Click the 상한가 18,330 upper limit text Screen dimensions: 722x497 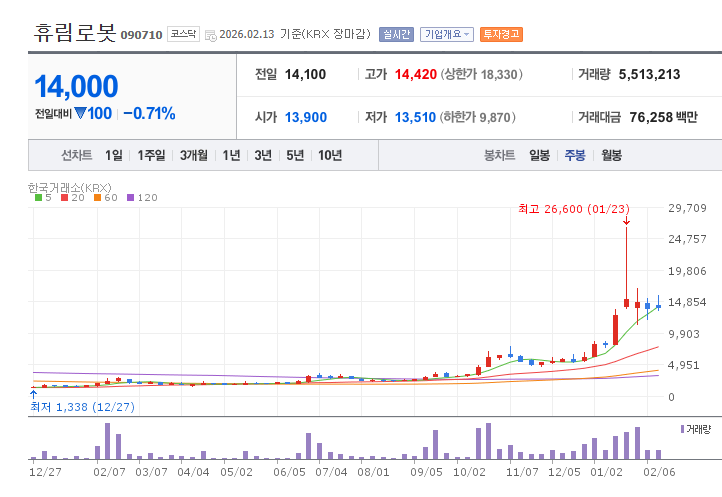(482, 74)
